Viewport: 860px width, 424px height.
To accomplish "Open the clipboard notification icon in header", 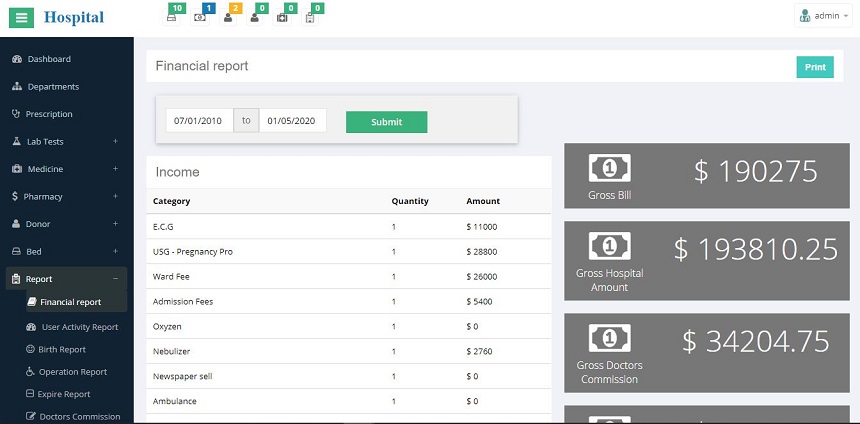I will 310,18.
